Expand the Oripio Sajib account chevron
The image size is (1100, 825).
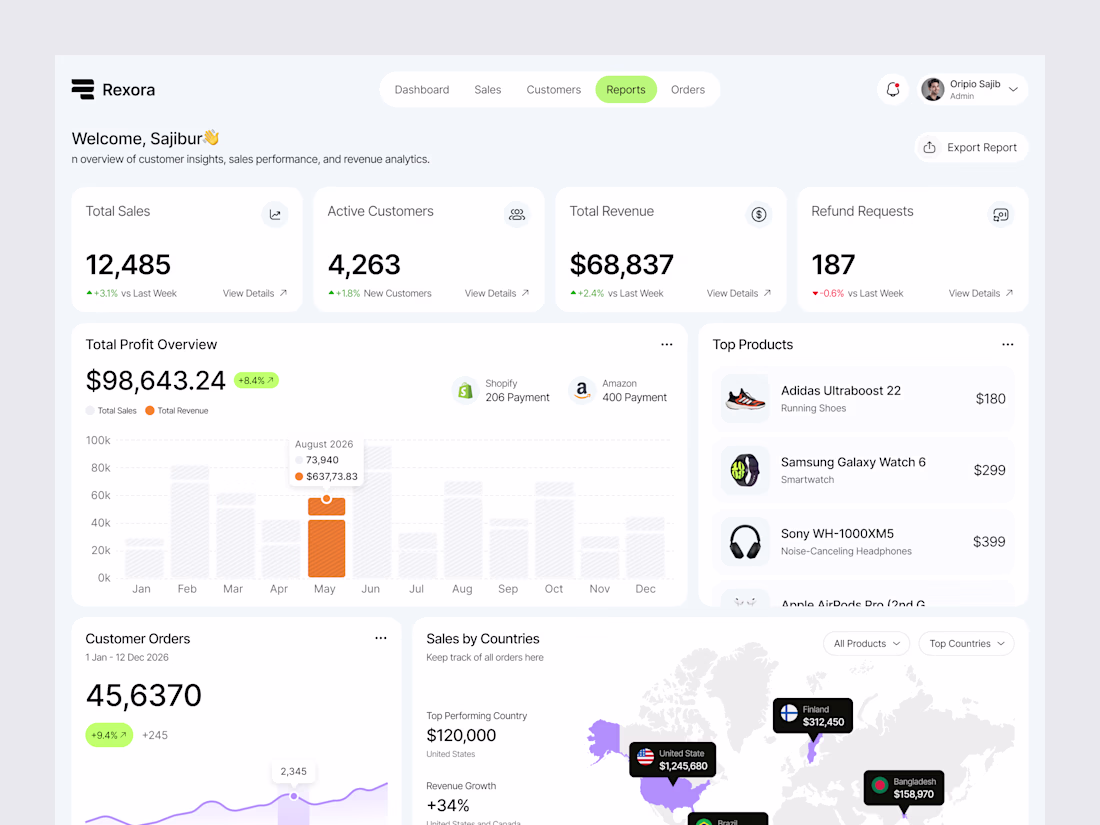(1013, 89)
